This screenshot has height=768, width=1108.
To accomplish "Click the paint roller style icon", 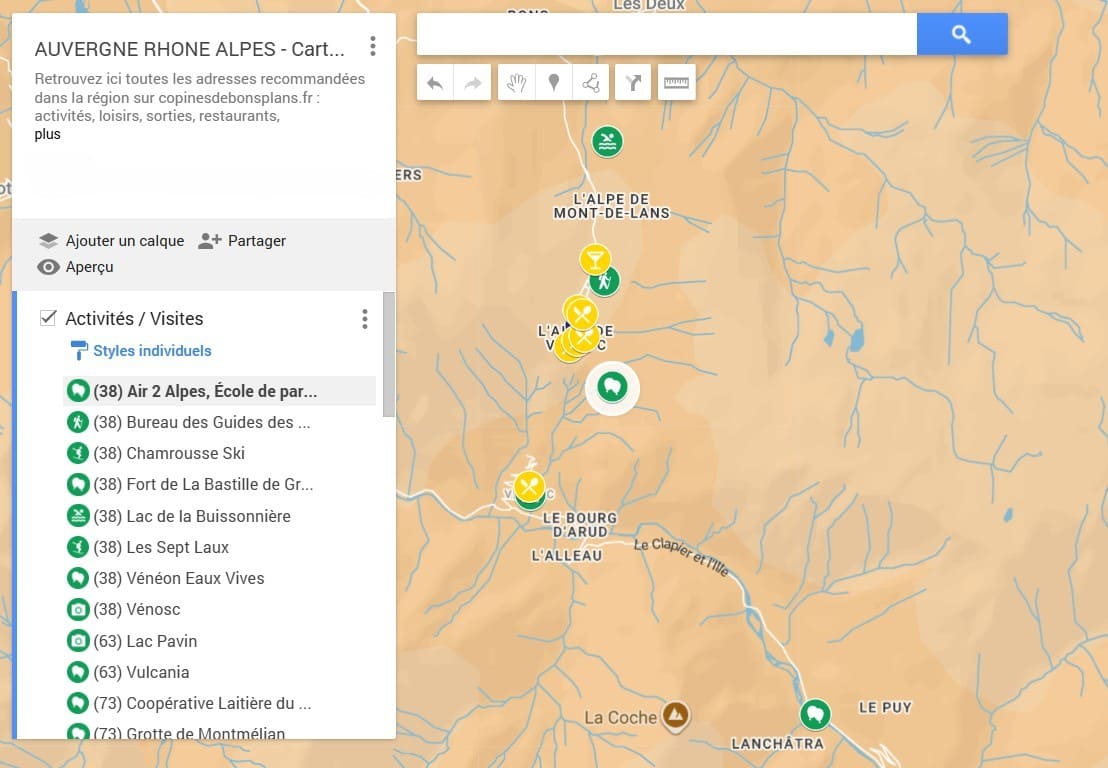I will pos(78,350).
